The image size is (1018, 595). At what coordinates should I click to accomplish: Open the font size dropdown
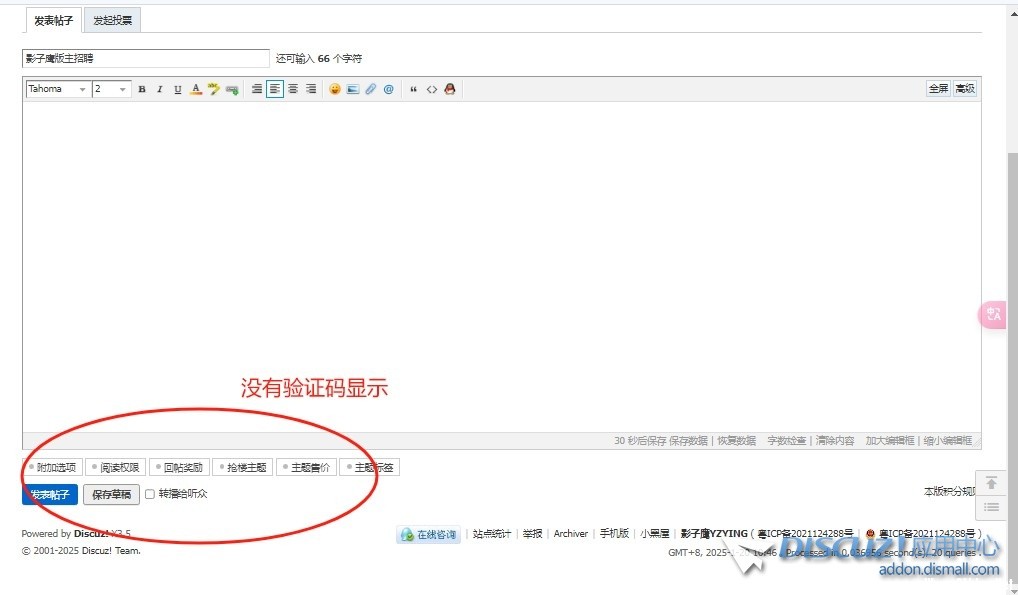[111, 89]
